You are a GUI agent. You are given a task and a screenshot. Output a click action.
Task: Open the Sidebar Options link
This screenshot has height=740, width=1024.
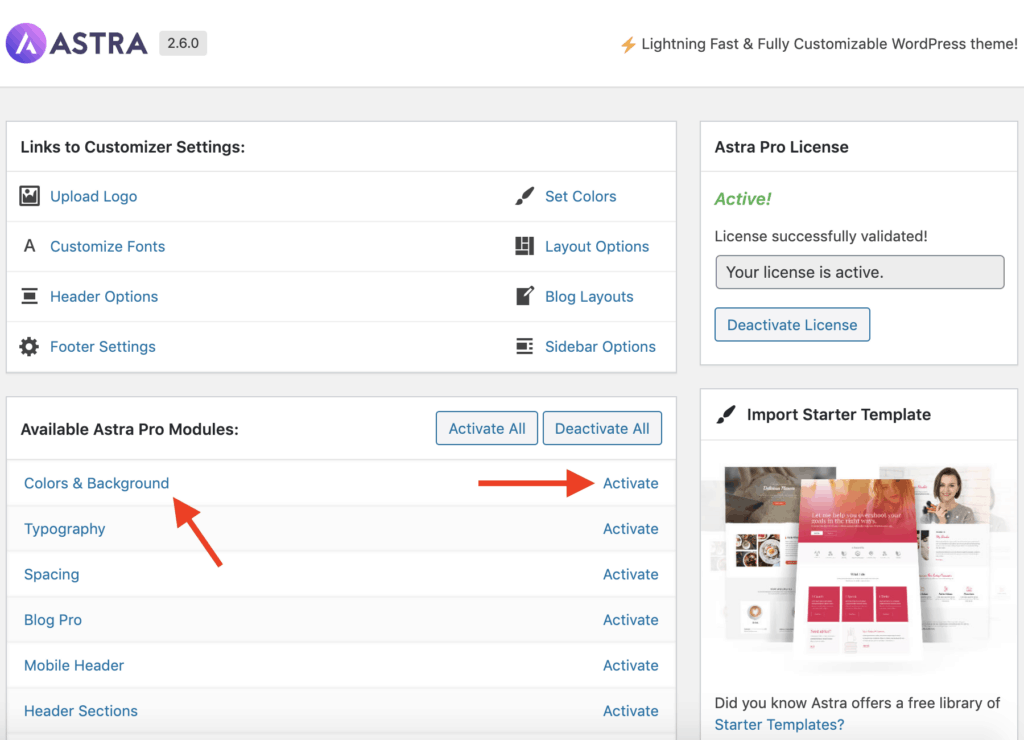(x=600, y=347)
